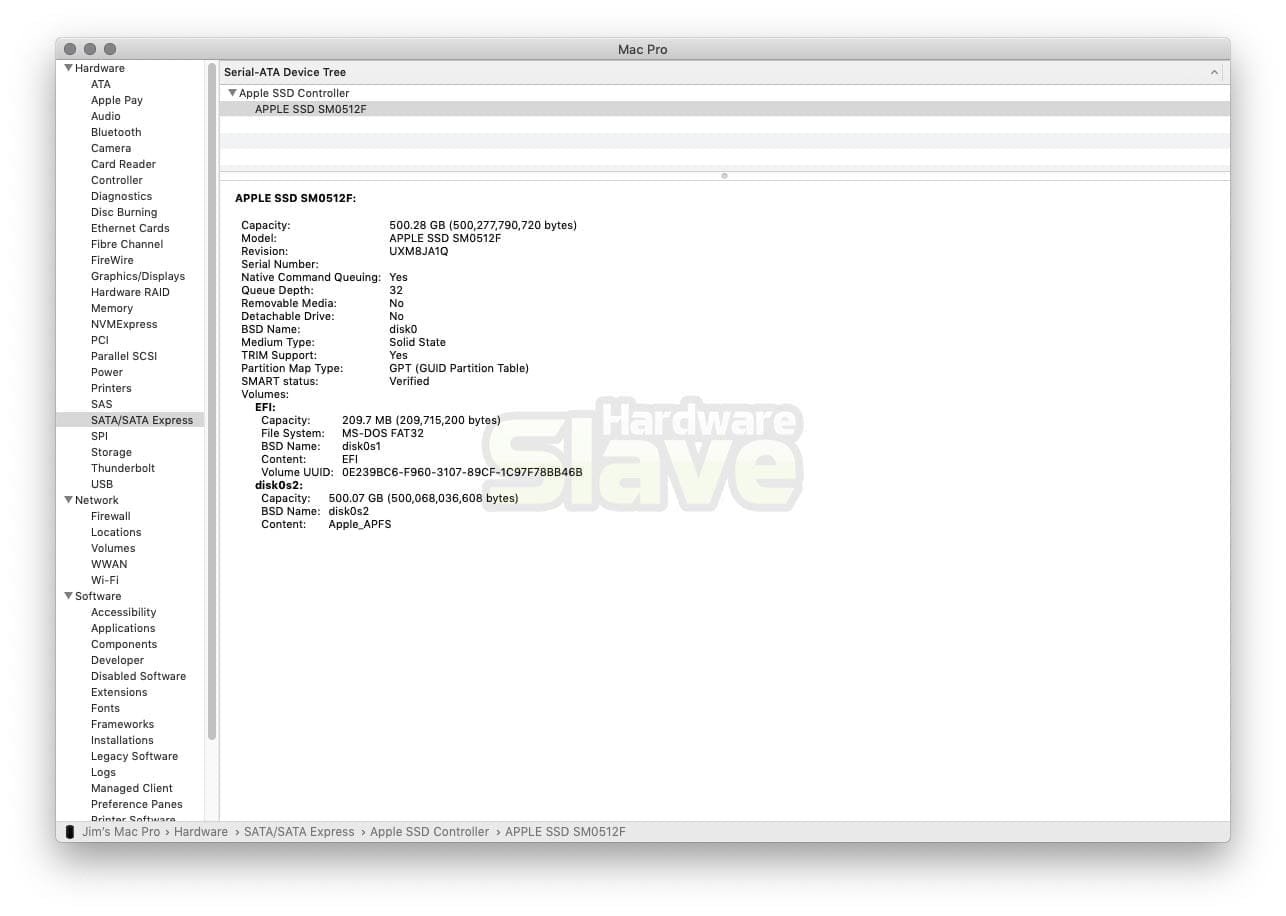Click SATA/SATA Express in the path bar
This screenshot has width=1286, height=916.
(x=299, y=832)
